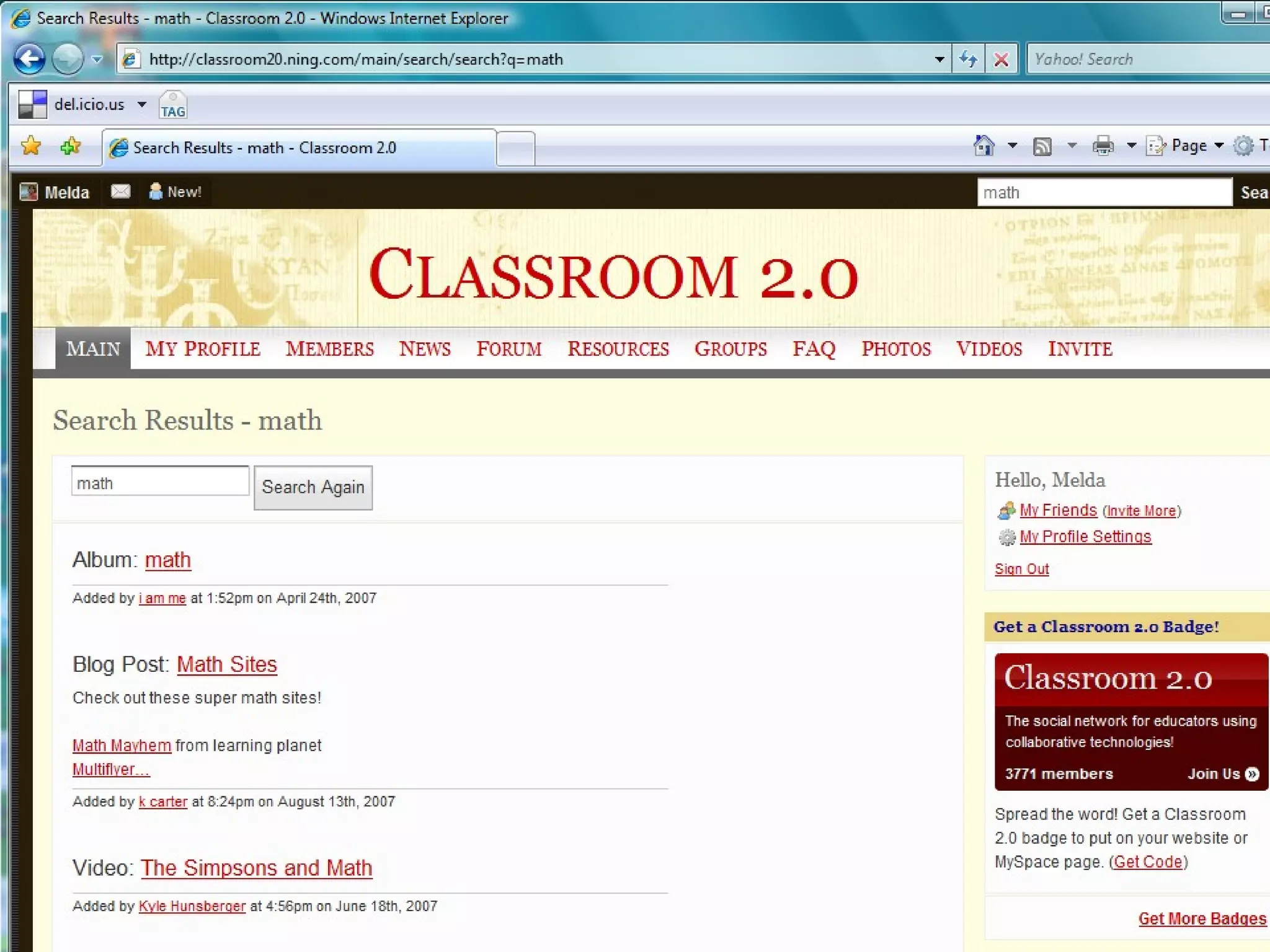Switch to the Members navigation tab
The height and width of the screenshot is (952, 1270).
point(329,349)
